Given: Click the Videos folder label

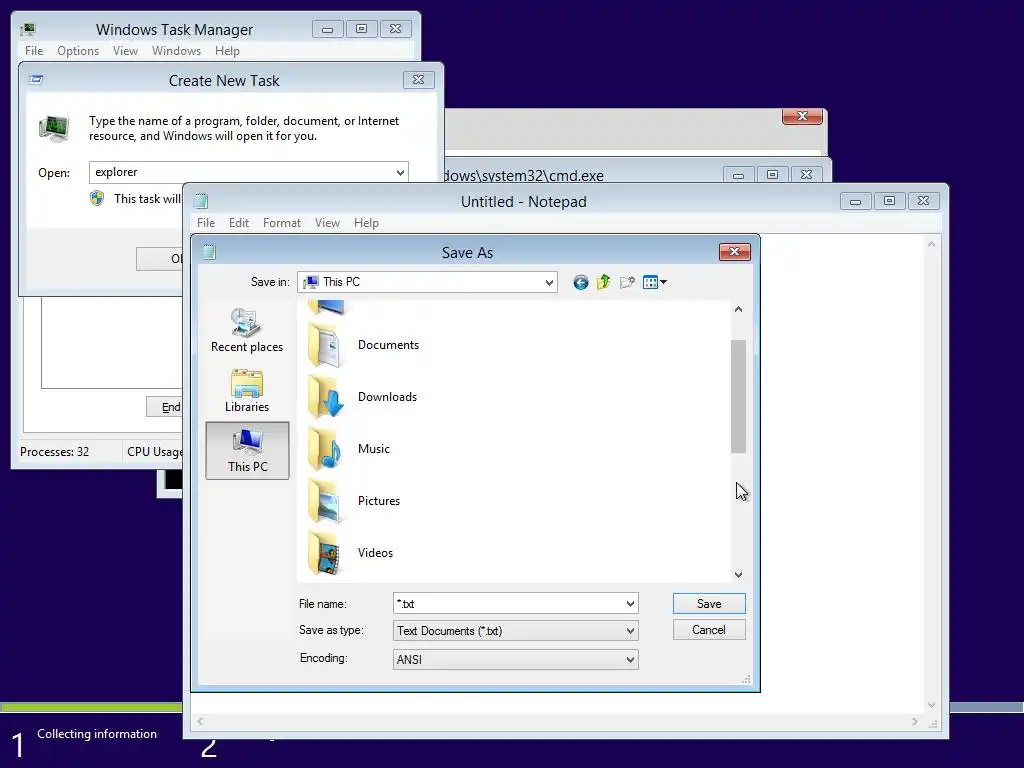Looking at the screenshot, I should 376,552.
